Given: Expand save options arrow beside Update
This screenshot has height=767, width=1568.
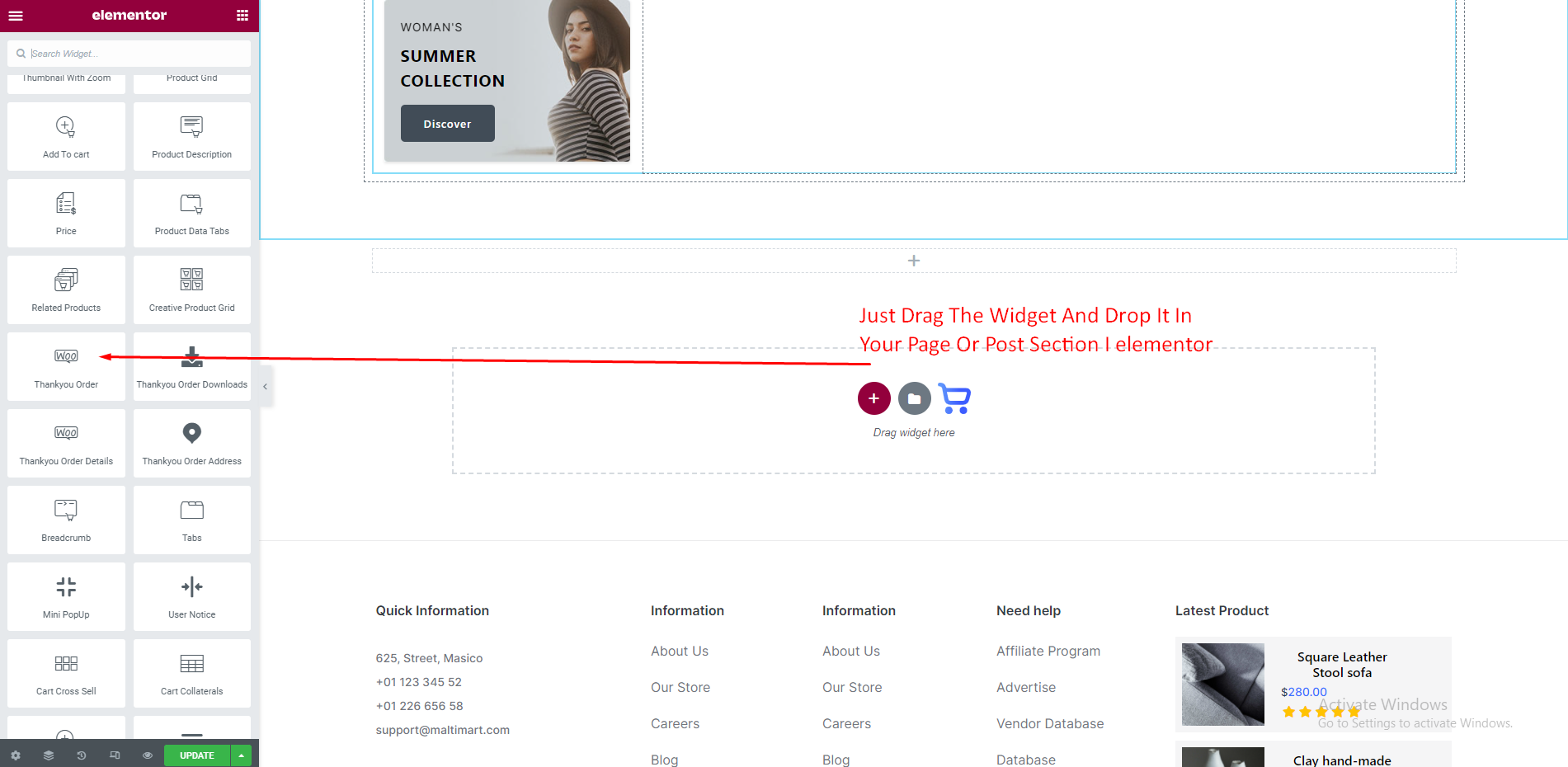Looking at the screenshot, I should coord(242,755).
